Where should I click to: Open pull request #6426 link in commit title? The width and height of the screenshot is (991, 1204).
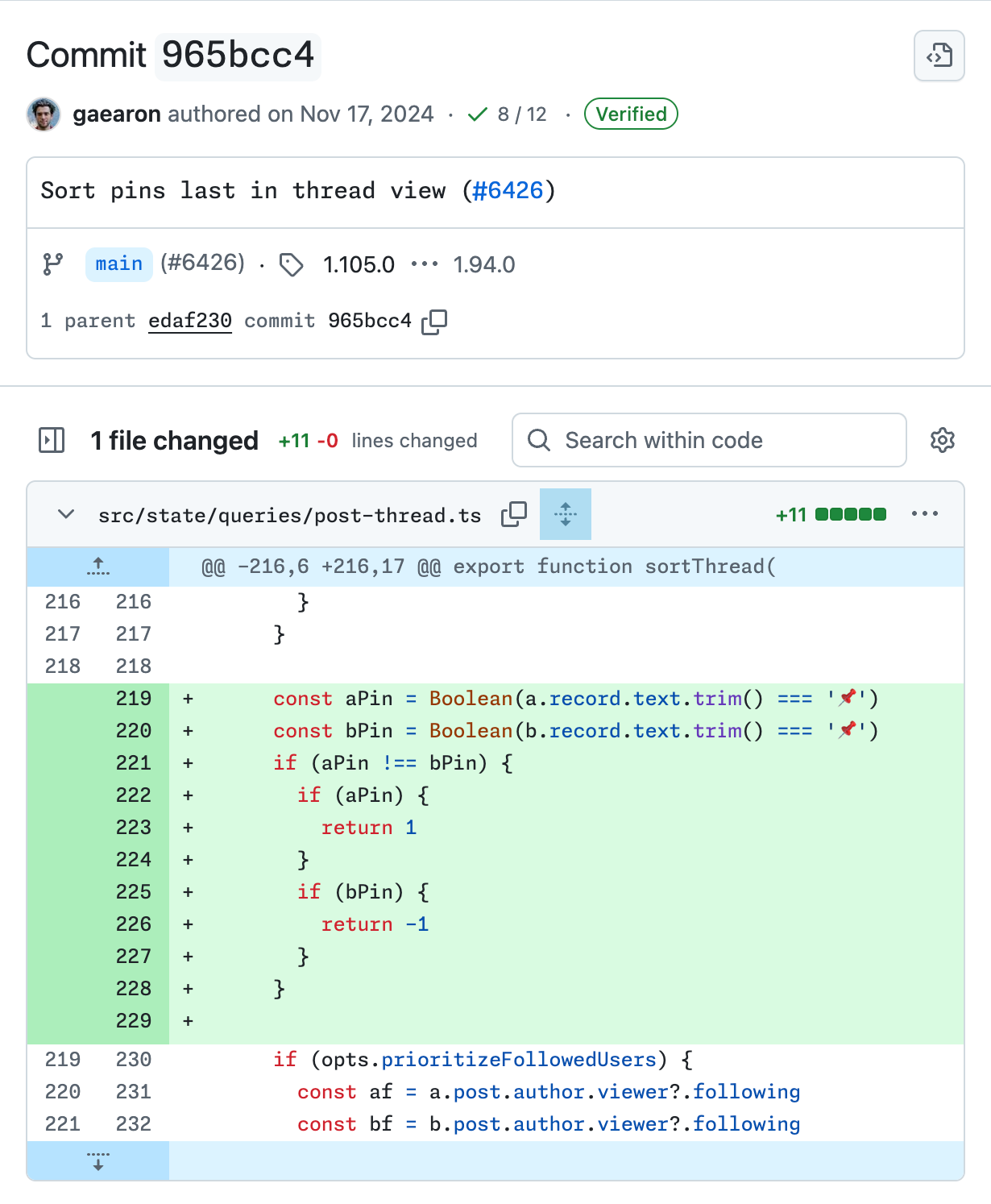(x=508, y=191)
